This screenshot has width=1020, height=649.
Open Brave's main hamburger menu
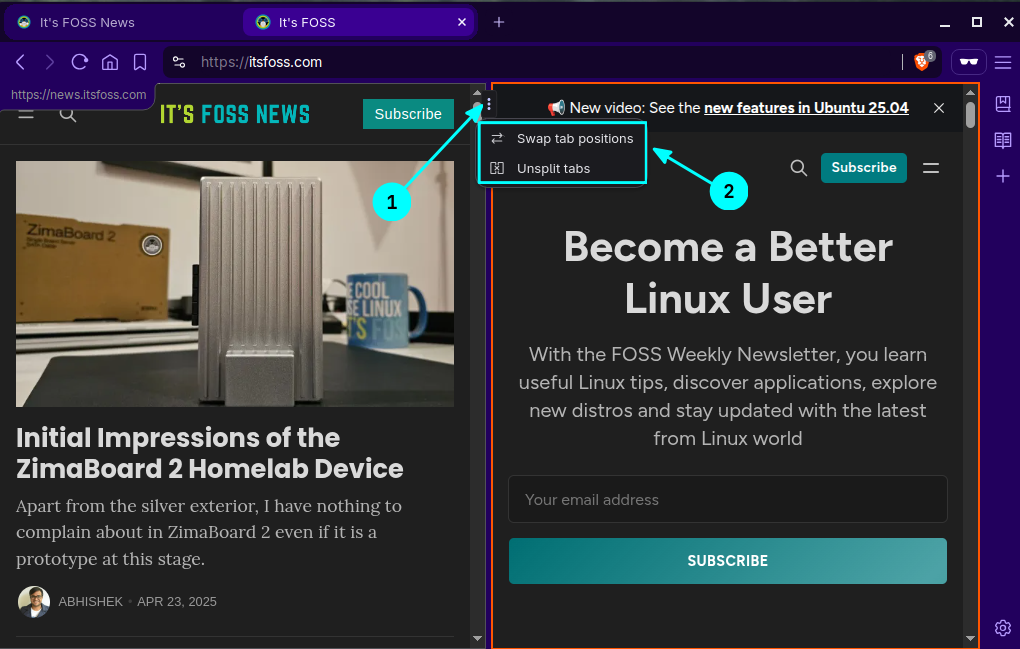[1003, 61]
